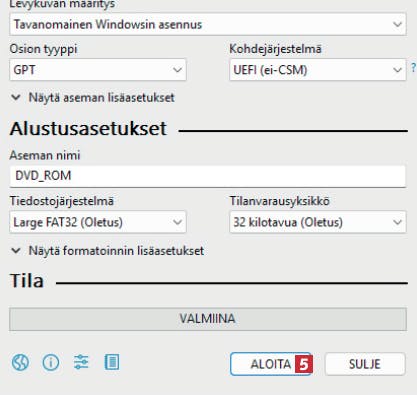Click the Aseman nimi DVD_ROM field

208,176
